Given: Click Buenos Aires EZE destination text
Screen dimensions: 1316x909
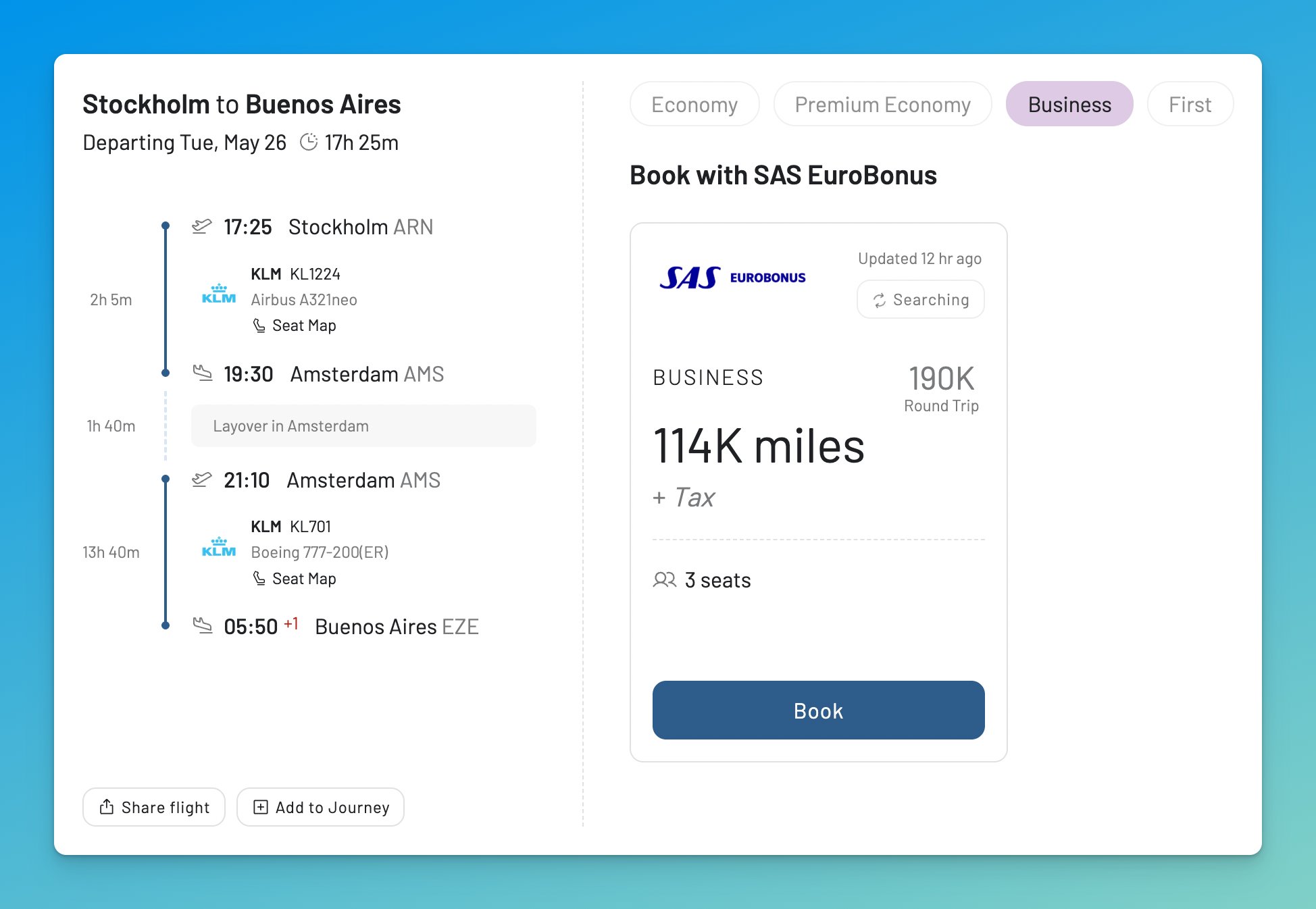Looking at the screenshot, I should pyautogui.click(x=397, y=627).
